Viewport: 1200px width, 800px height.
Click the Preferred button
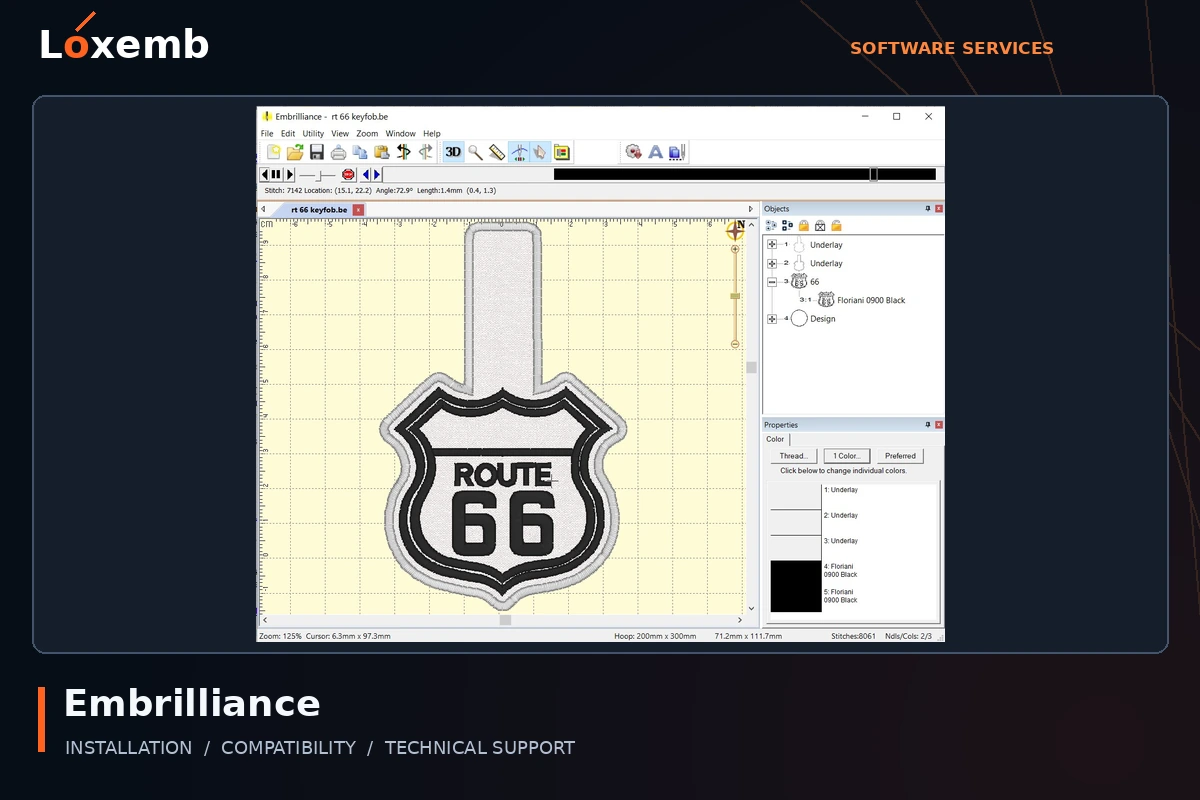coord(900,456)
